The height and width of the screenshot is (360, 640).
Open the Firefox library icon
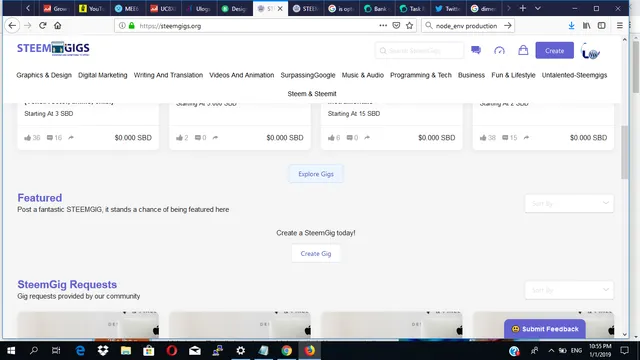coord(587,25)
